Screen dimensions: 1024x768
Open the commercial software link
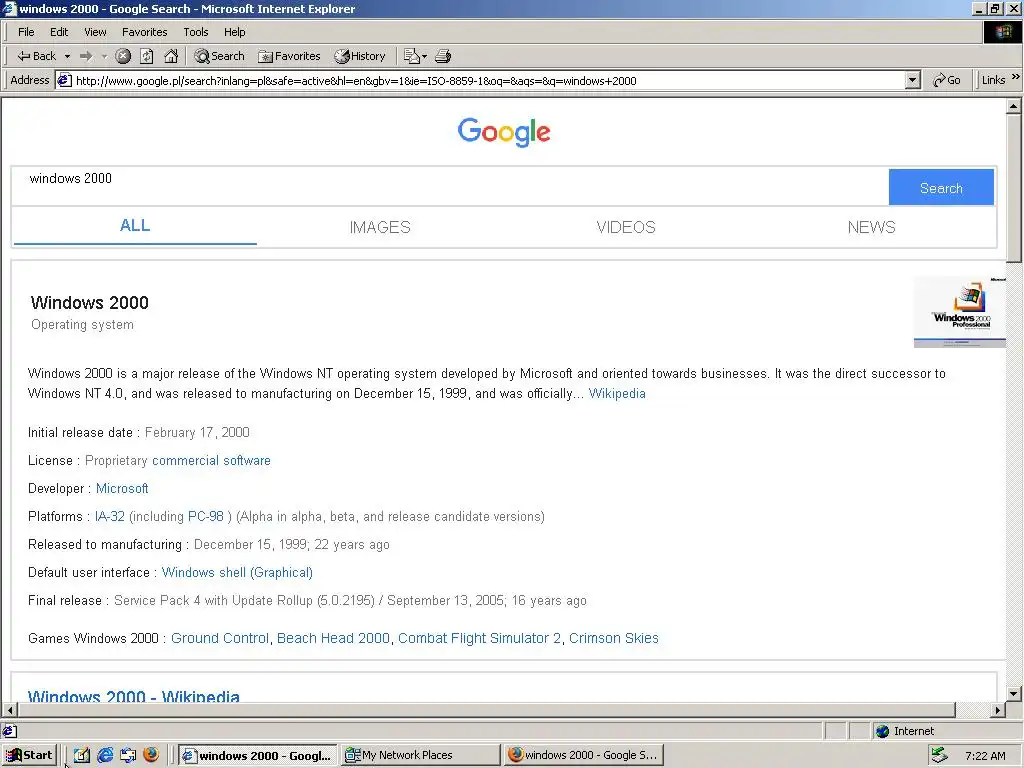coord(211,460)
